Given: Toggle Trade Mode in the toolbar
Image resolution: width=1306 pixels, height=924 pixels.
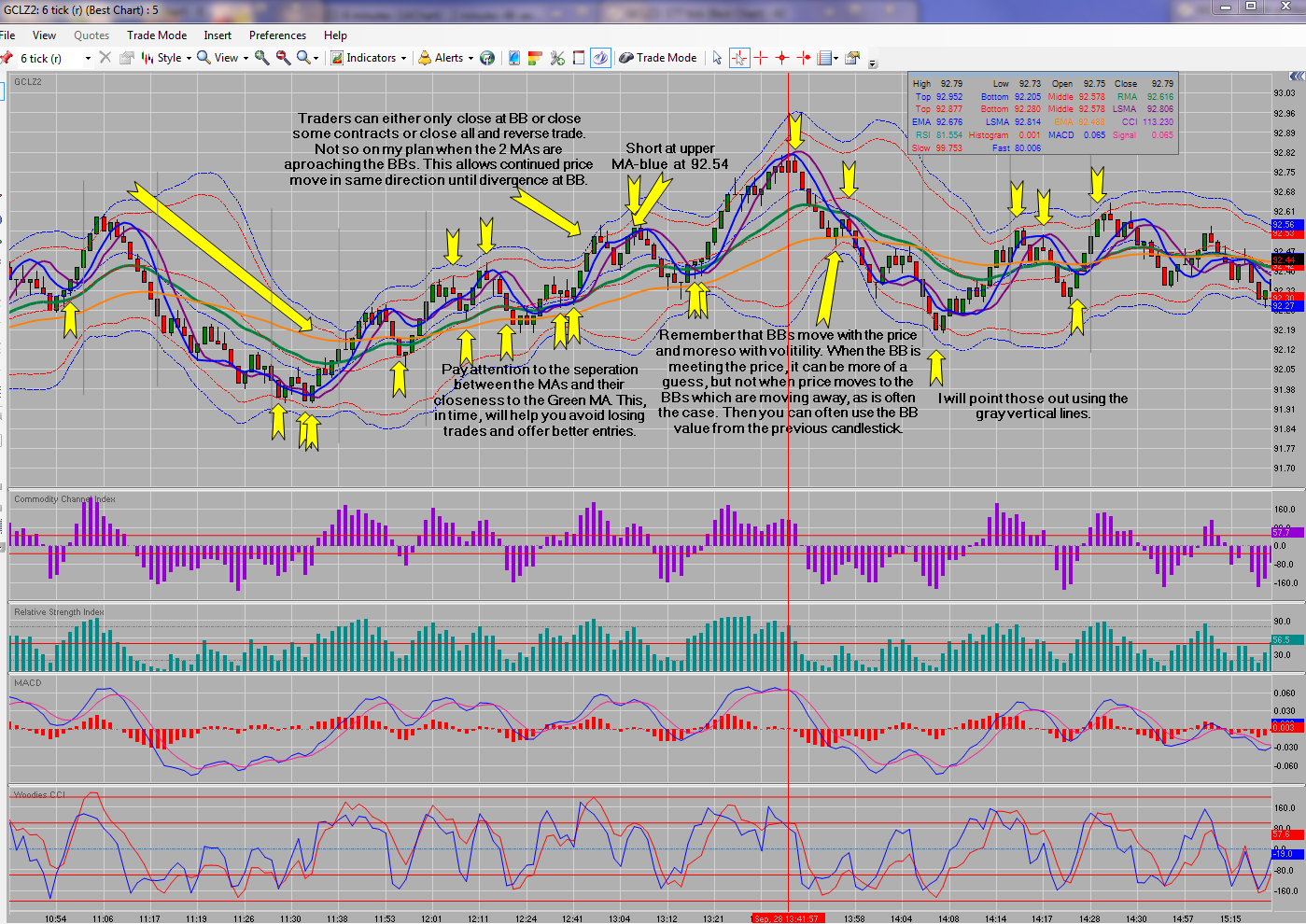Looking at the screenshot, I should tap(658, 58).
